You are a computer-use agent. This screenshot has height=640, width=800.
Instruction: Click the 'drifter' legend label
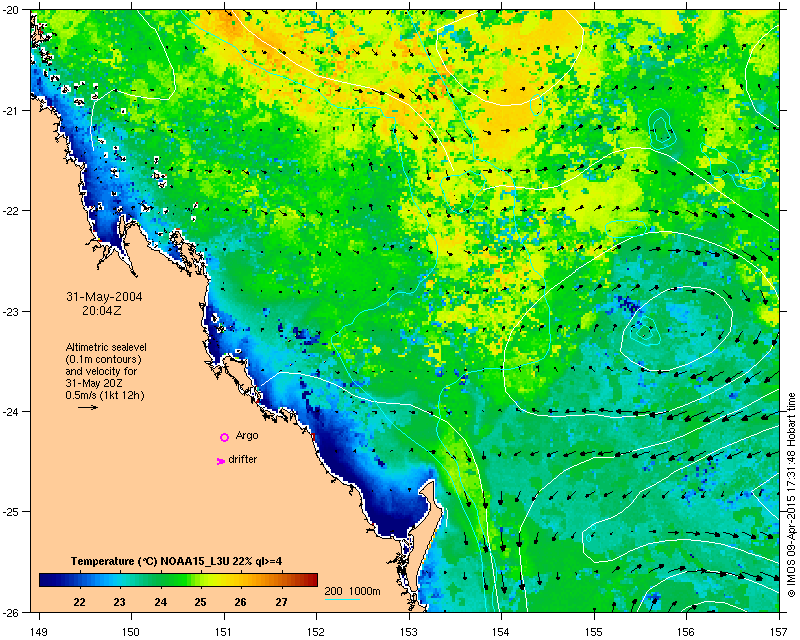[x=242, y=459]
